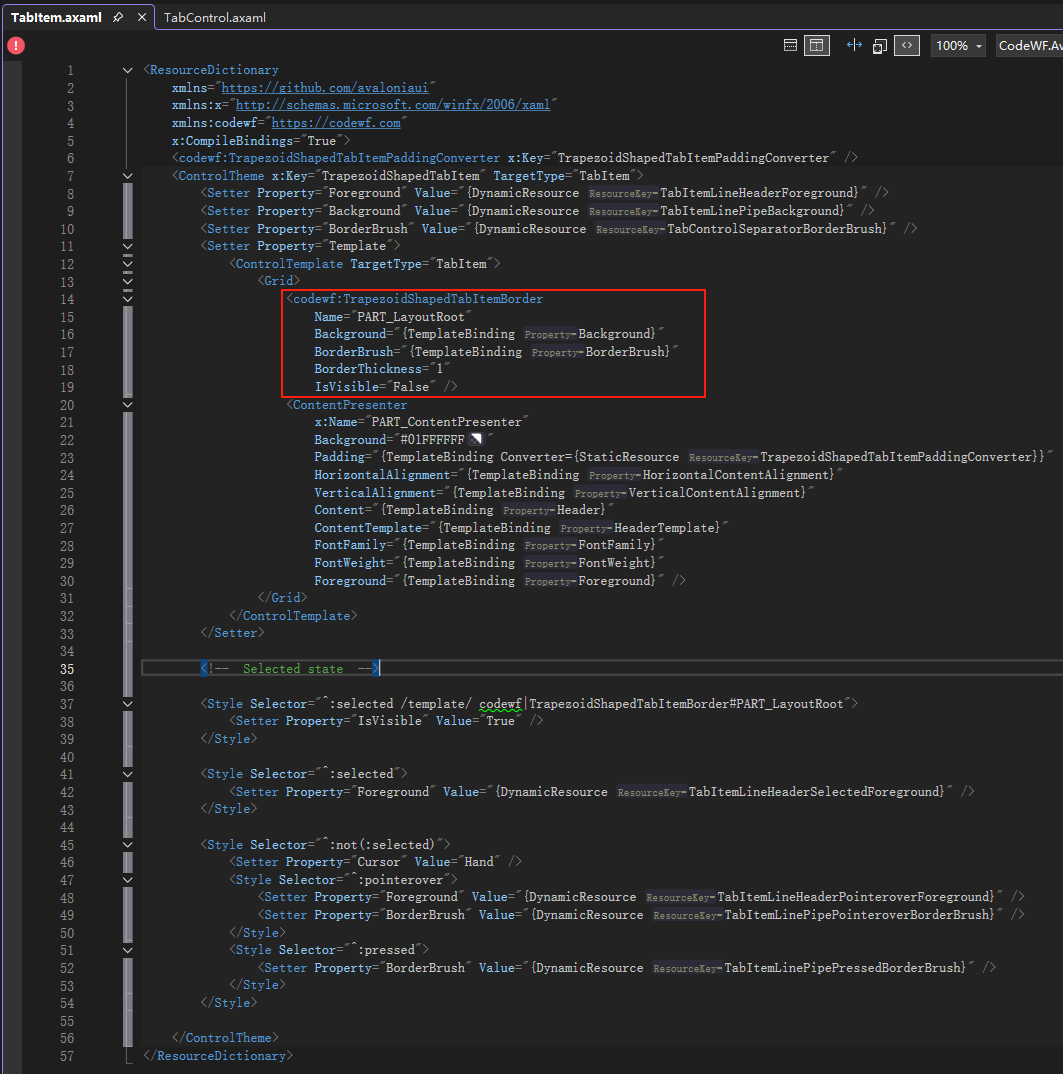Collapse the ResourceDictionary block on line 1
1063x1074 pixels.
point(127,70)
